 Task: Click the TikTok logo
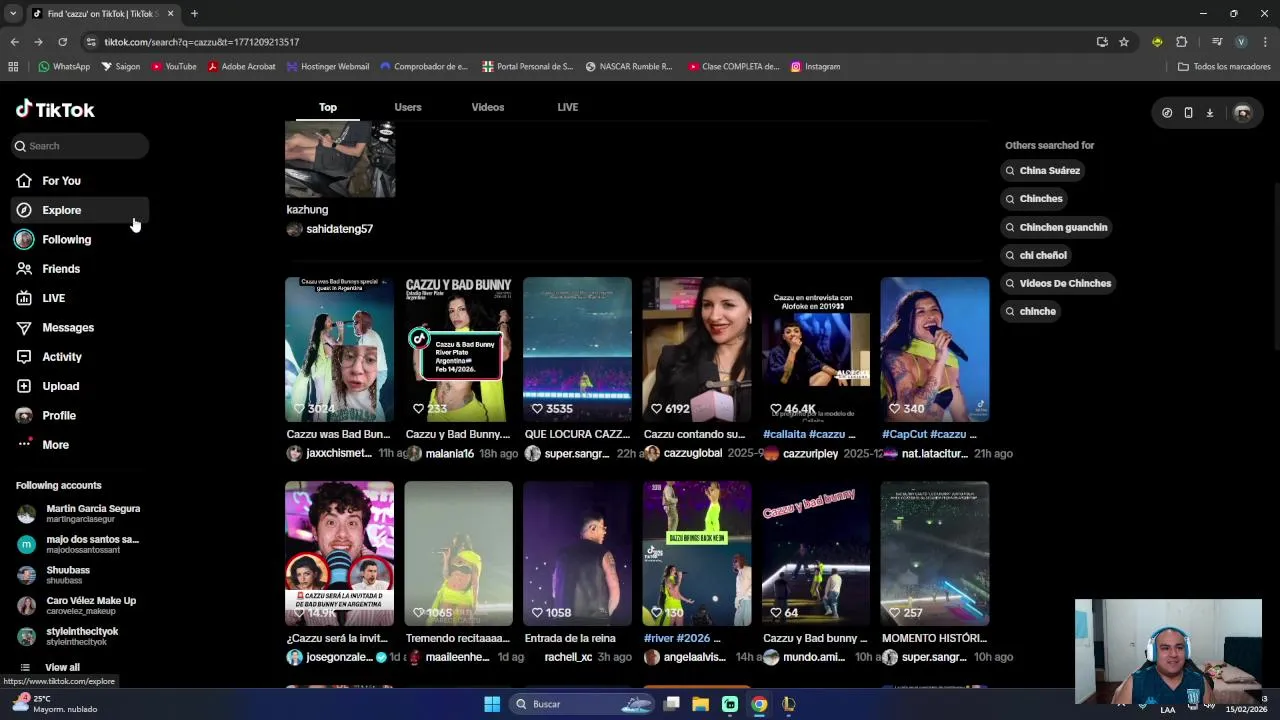[55, 110]
